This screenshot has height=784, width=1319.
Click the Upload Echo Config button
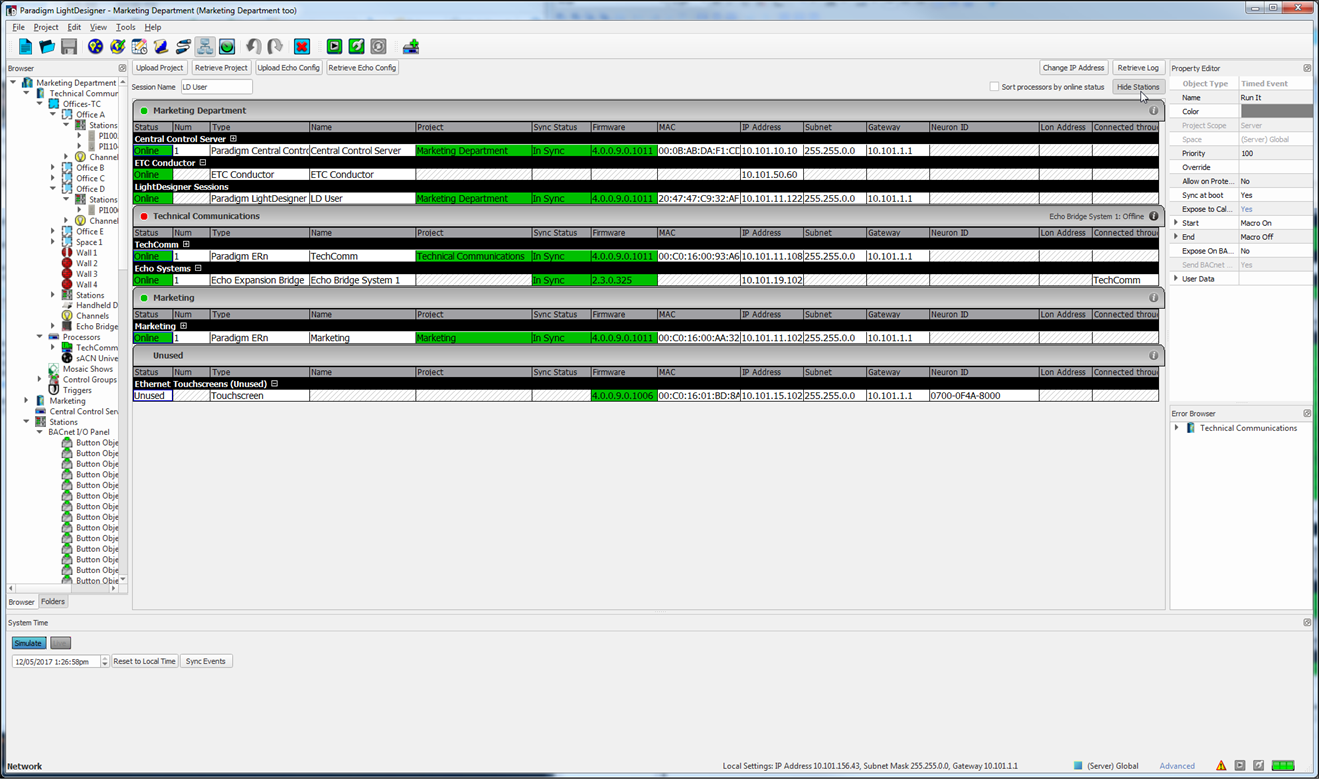pyautogui.click(x=289, y=68)
